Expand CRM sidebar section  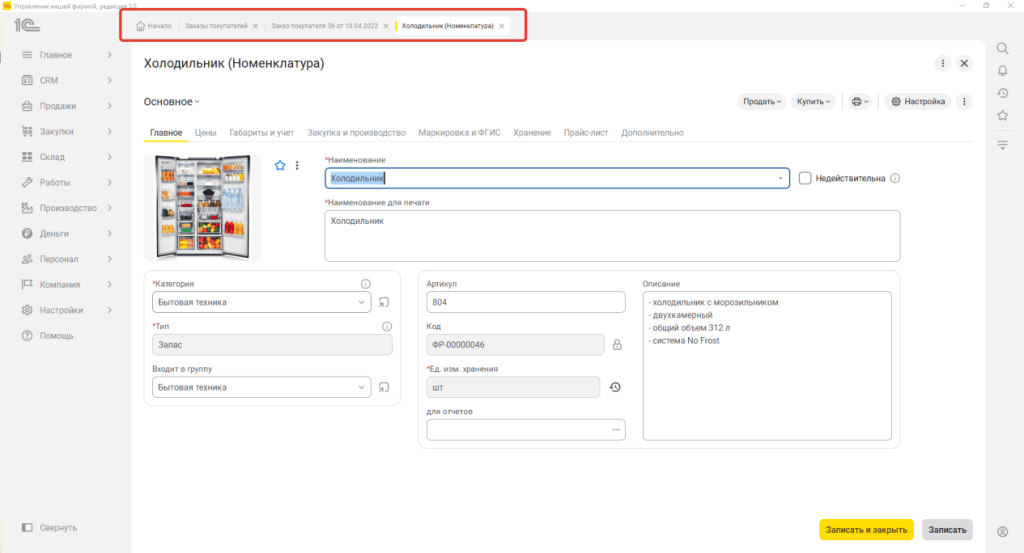[x=67, y=80]
